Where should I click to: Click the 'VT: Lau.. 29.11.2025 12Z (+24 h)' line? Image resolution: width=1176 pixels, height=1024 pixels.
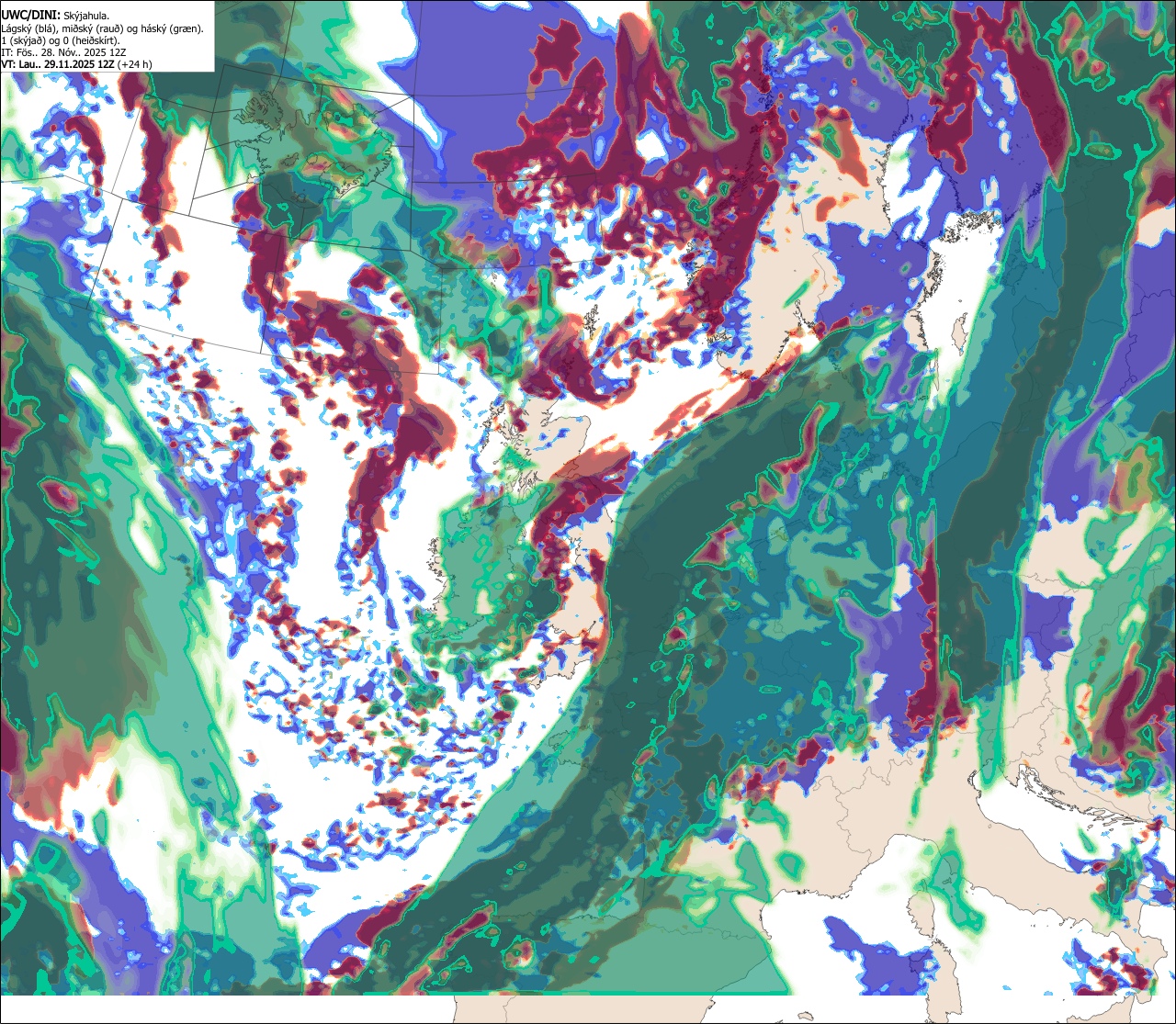click(x=77, y=64)
